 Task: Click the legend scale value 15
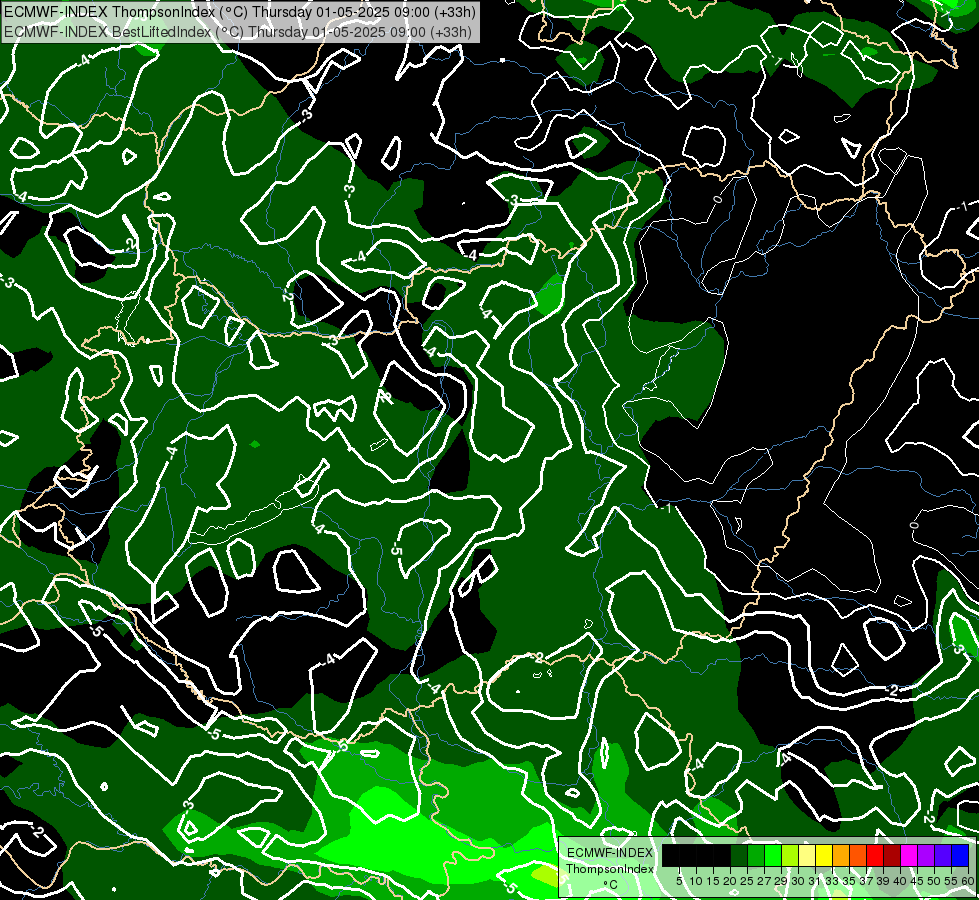pyautogui.click(x=714, y=881)
